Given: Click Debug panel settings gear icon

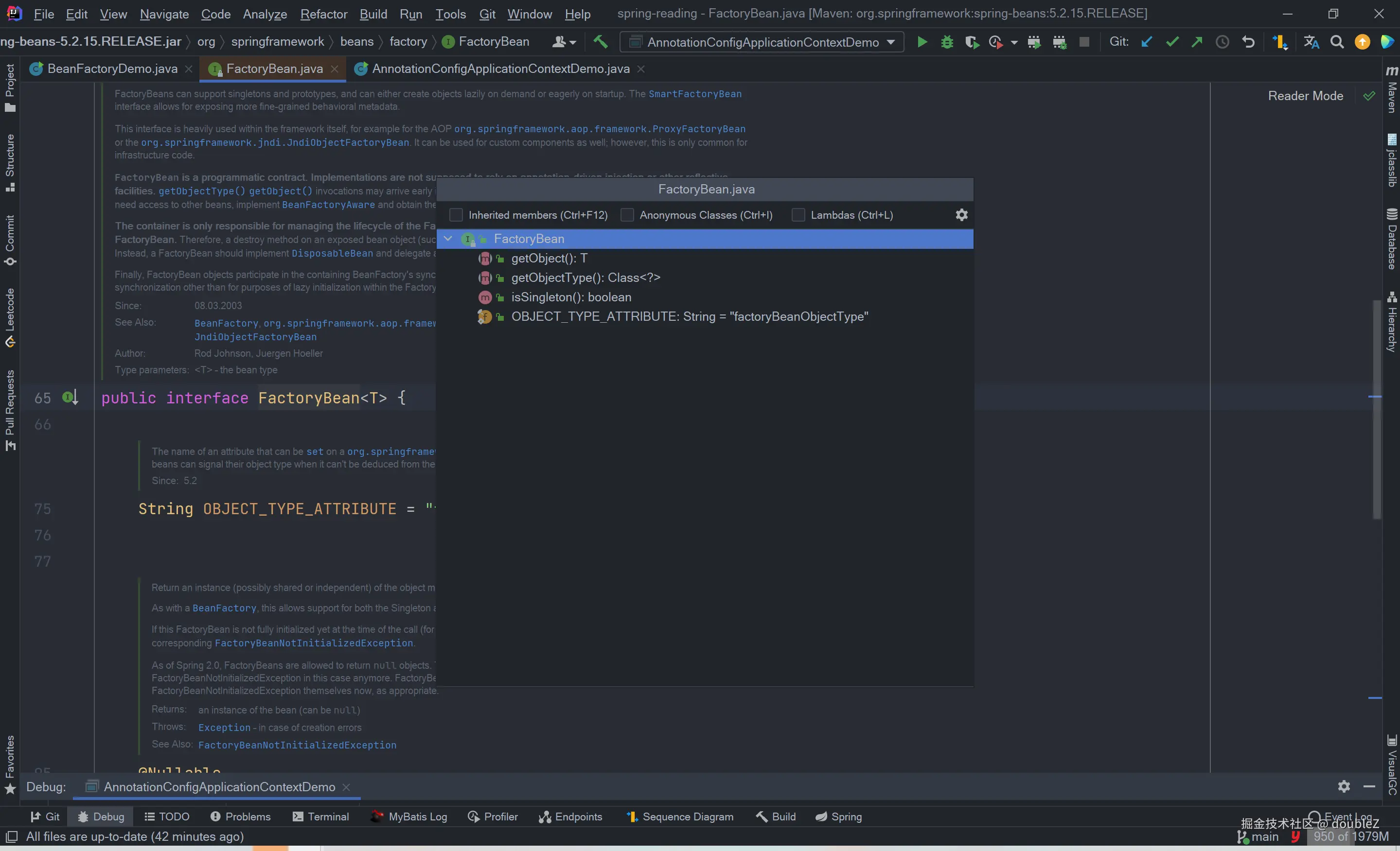Looking at the screenshot, I should (x=1344, y=786).
